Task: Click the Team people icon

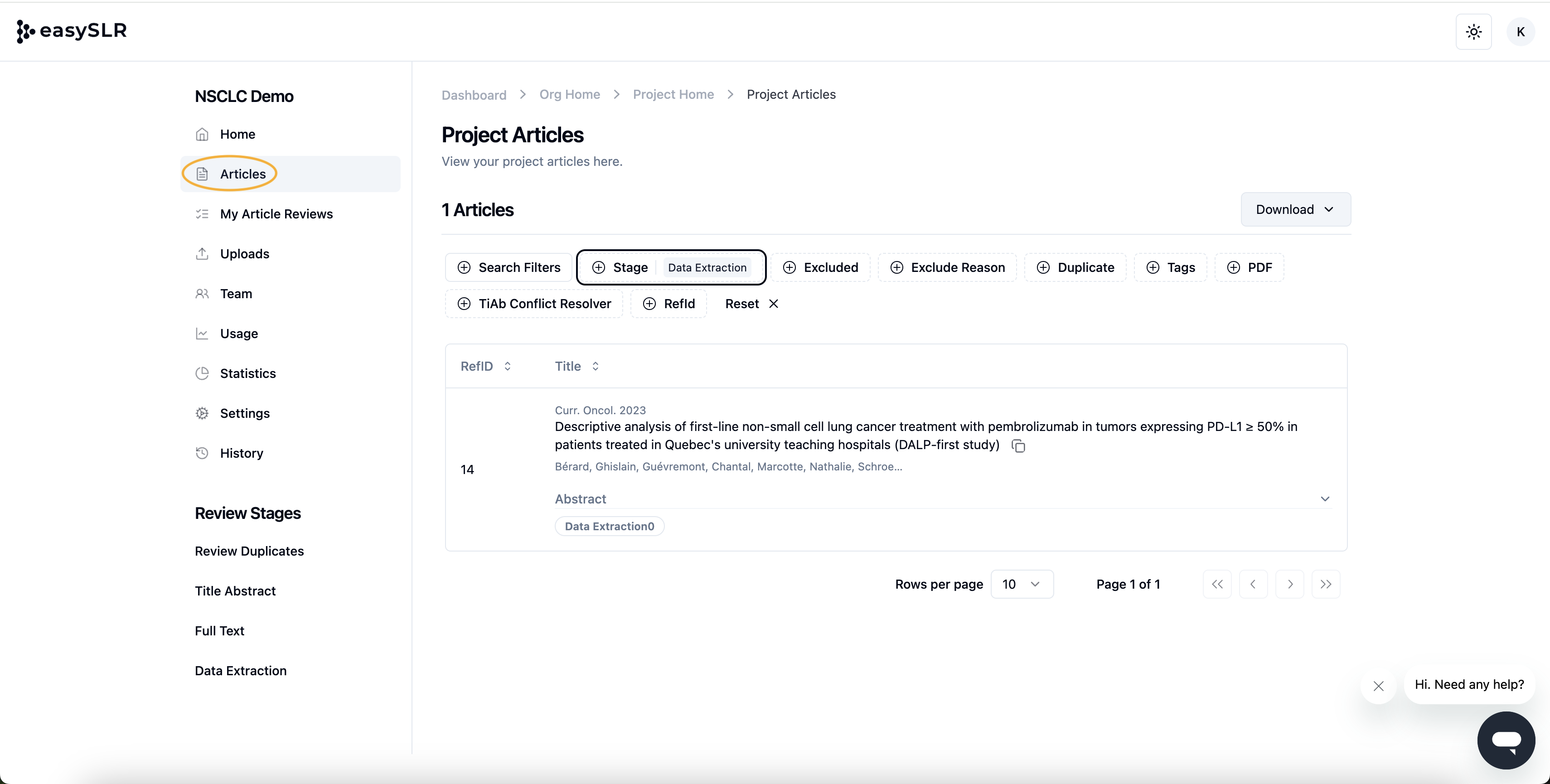Action: pos(202,294)
